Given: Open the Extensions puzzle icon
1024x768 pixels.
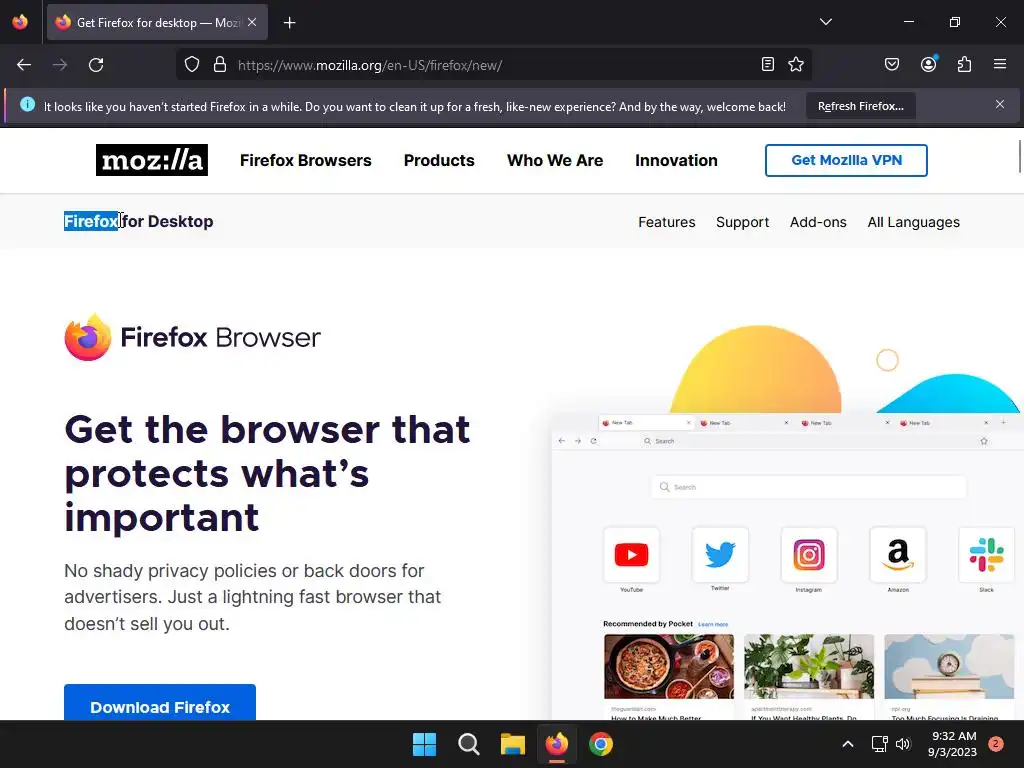Looking at the screenshot, I should [x=964, y=64].
